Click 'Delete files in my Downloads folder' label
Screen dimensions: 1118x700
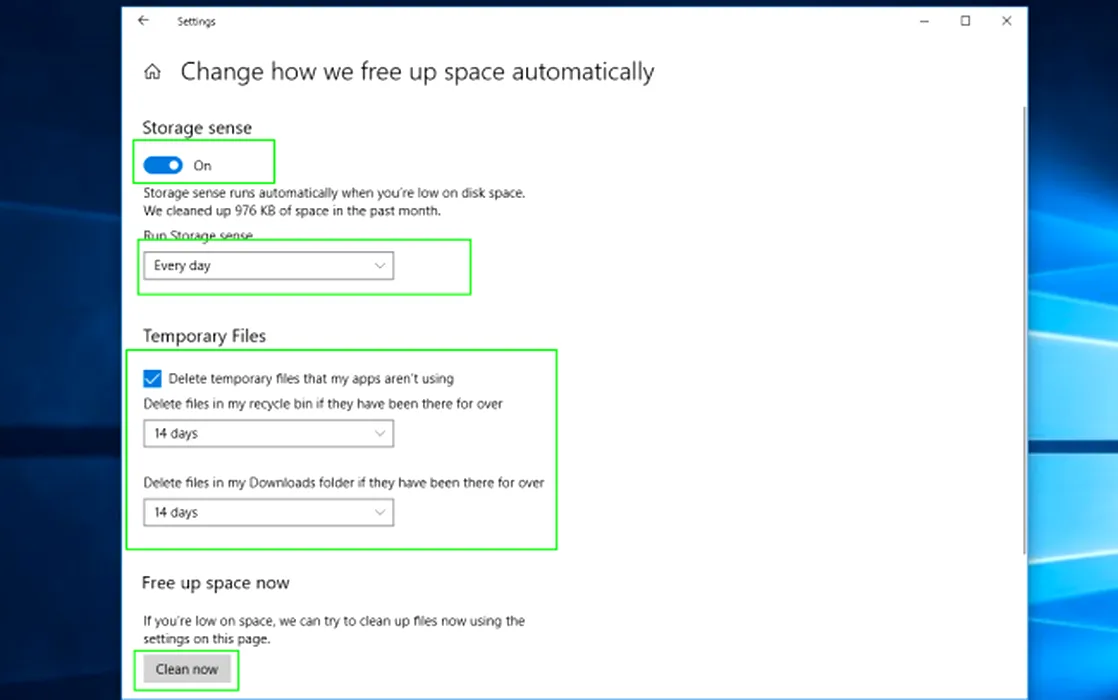click(344, 483)
